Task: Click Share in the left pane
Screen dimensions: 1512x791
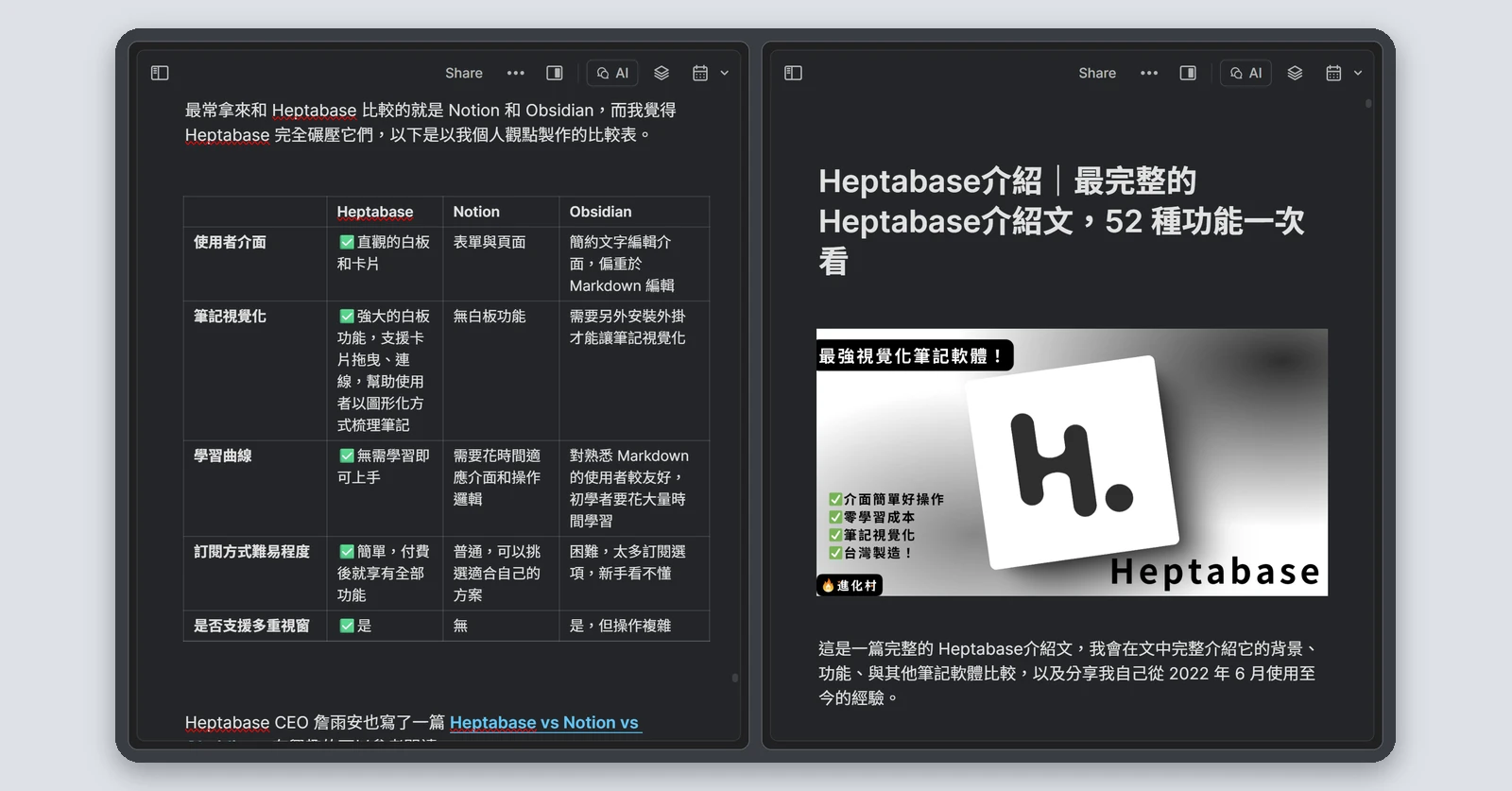Action: 464,73
